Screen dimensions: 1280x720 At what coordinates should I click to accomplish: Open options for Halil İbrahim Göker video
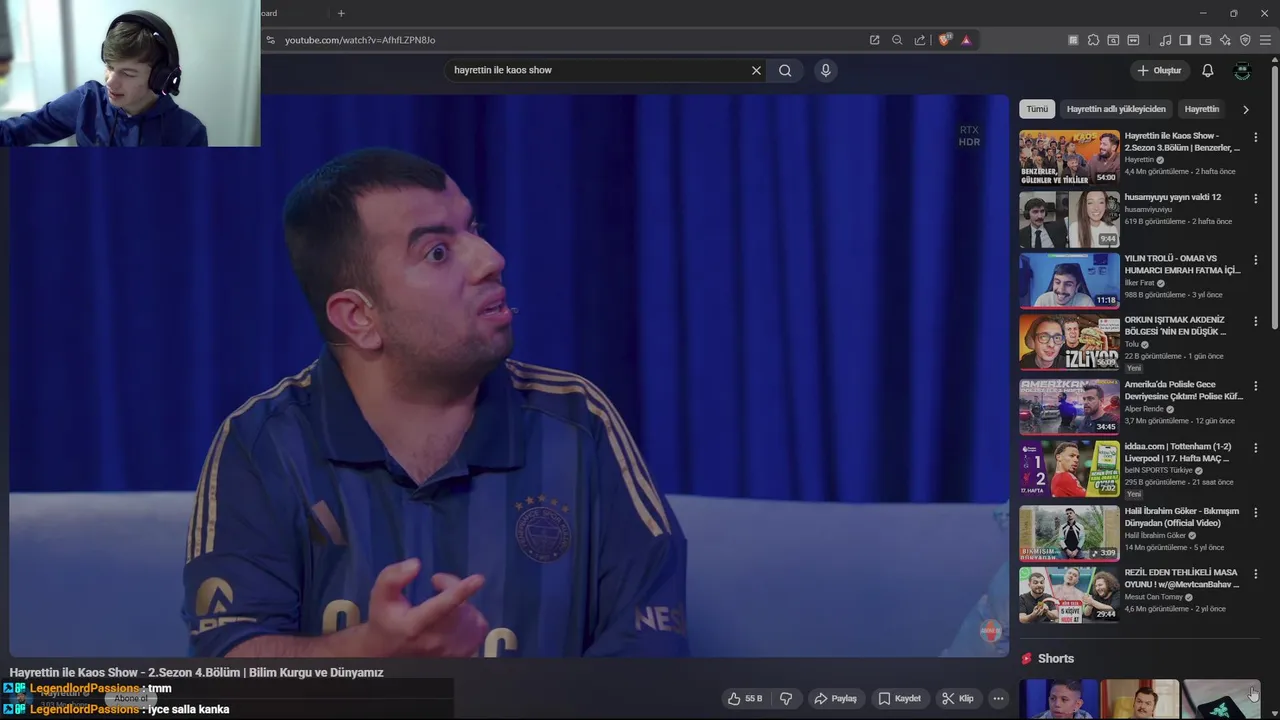tap(1256, 513)
